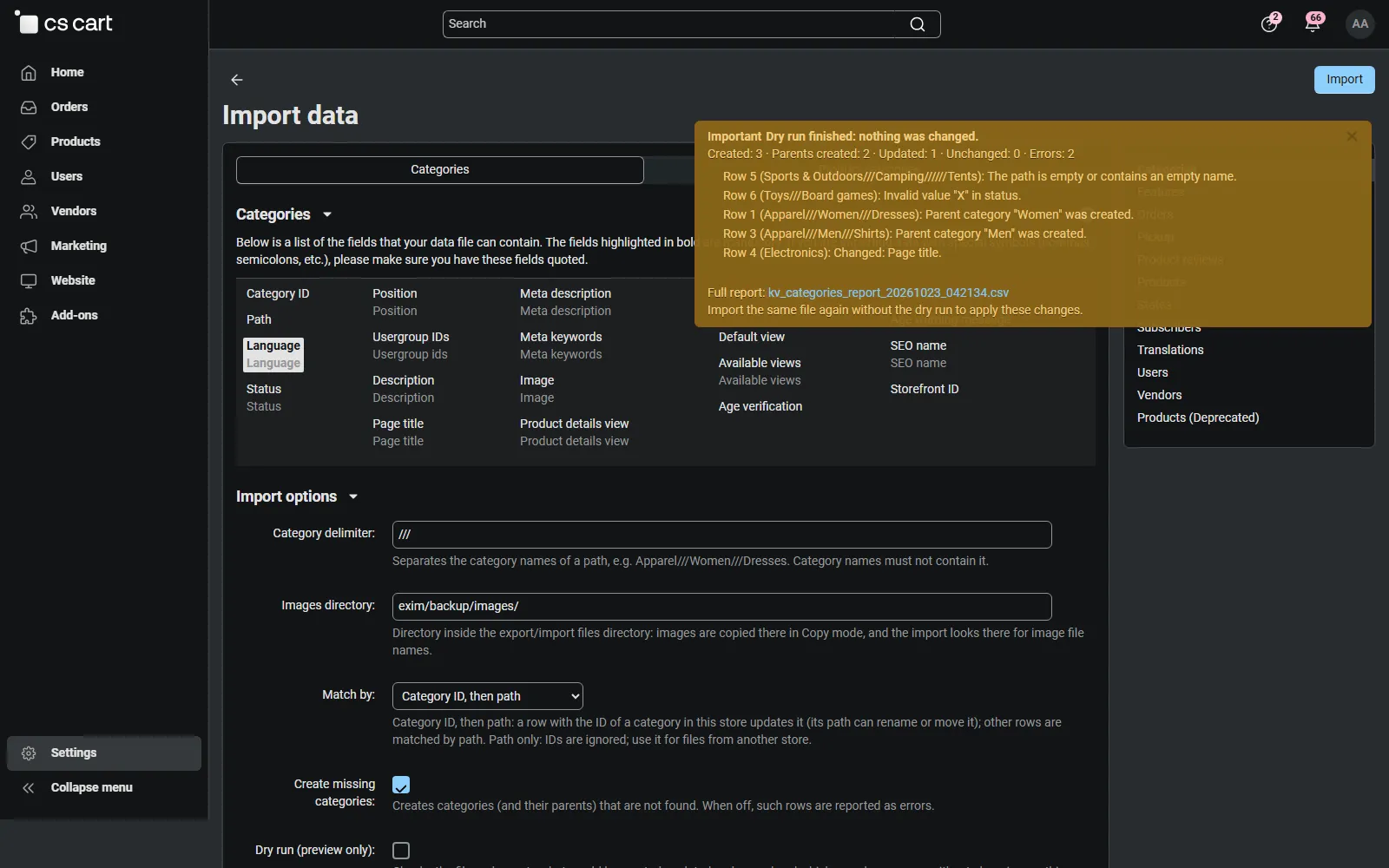Viewport: 1389px width, 868px height.
Task: Click the Import data heading
Action: click(x=290, y=115)
